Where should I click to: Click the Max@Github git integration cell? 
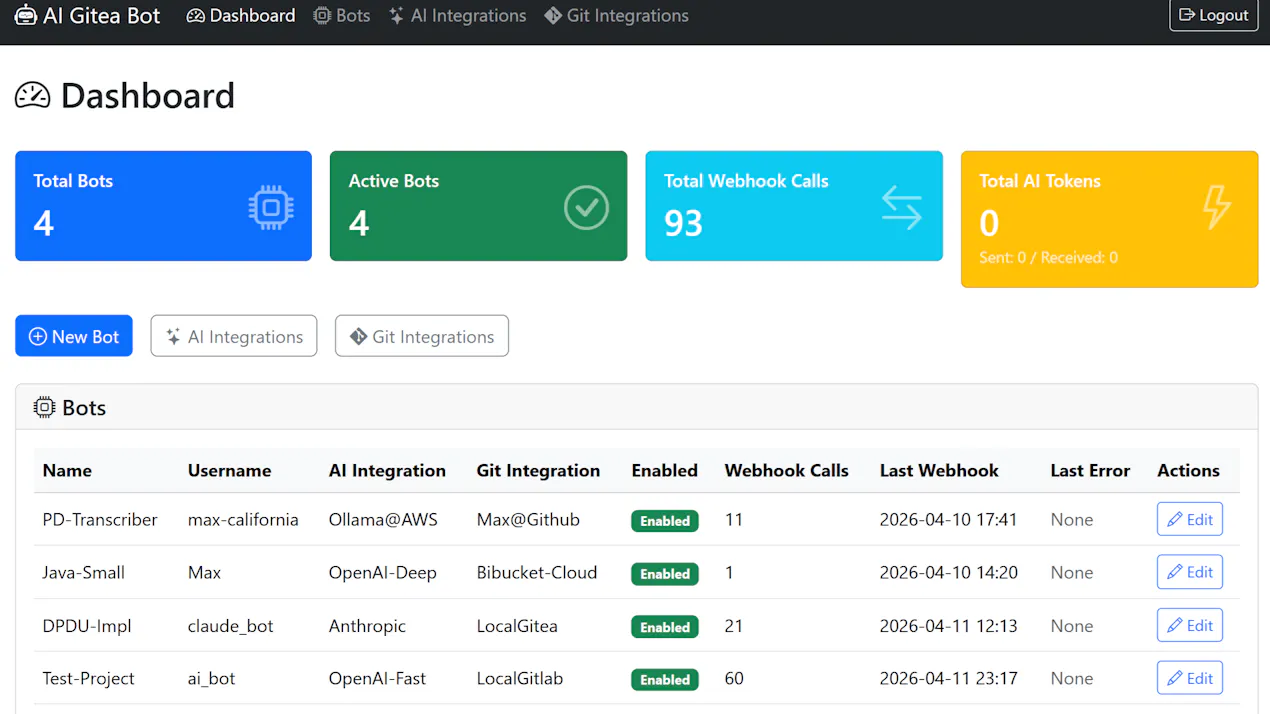point(528,519)
